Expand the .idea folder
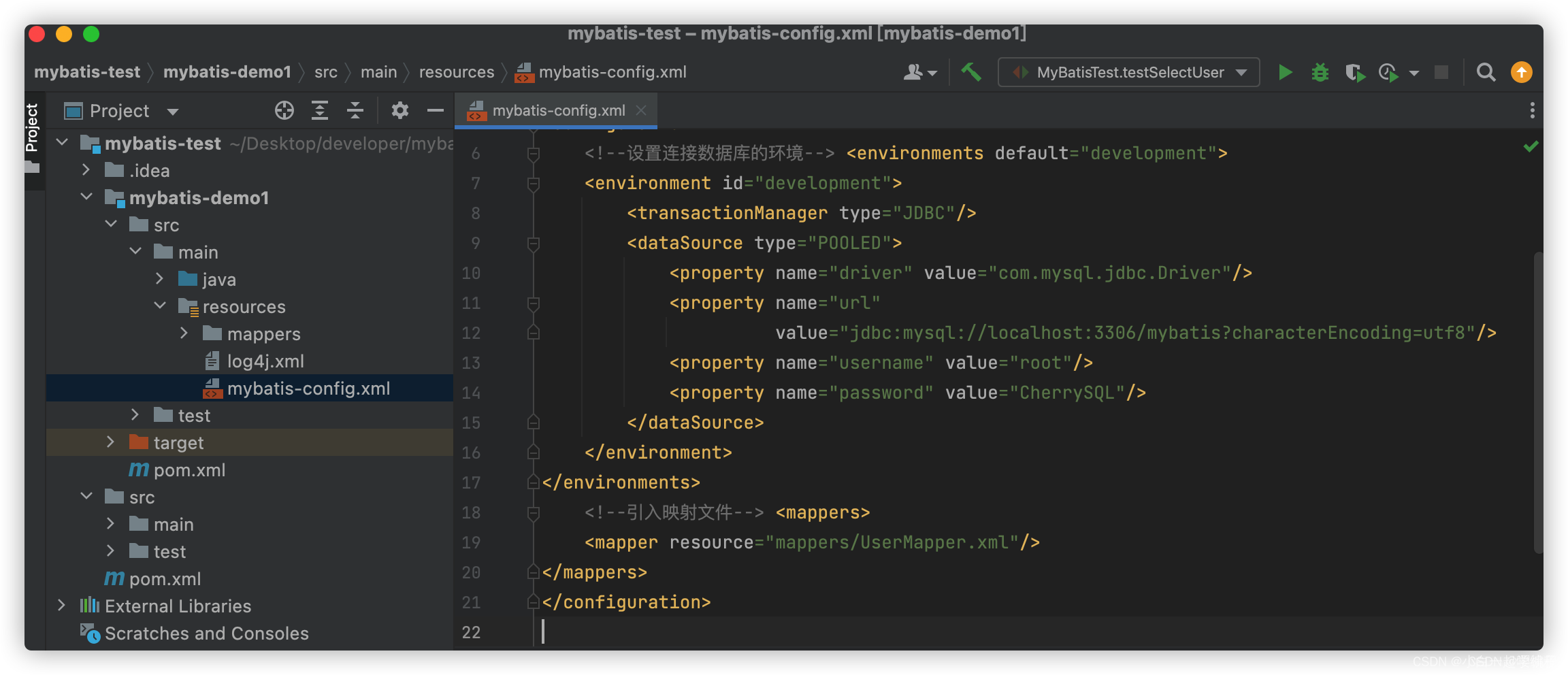The width and height of the screenshot is (1568, 675). pos(86,169)
